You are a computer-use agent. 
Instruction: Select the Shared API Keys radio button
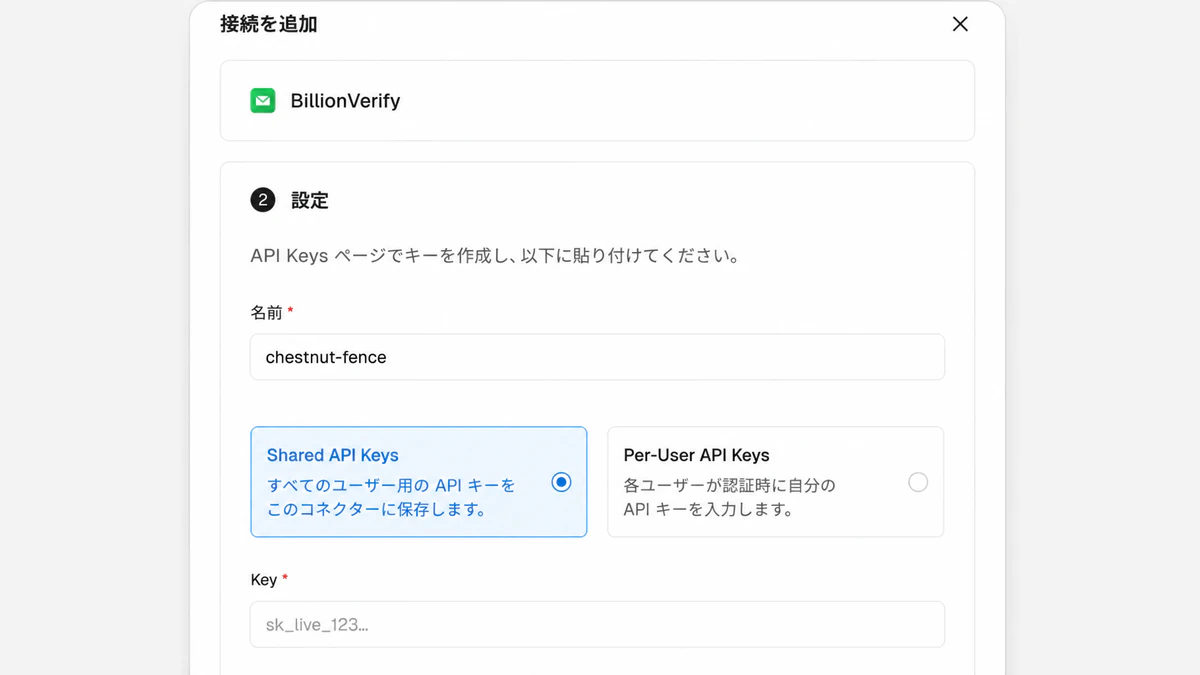pos(562,482)
